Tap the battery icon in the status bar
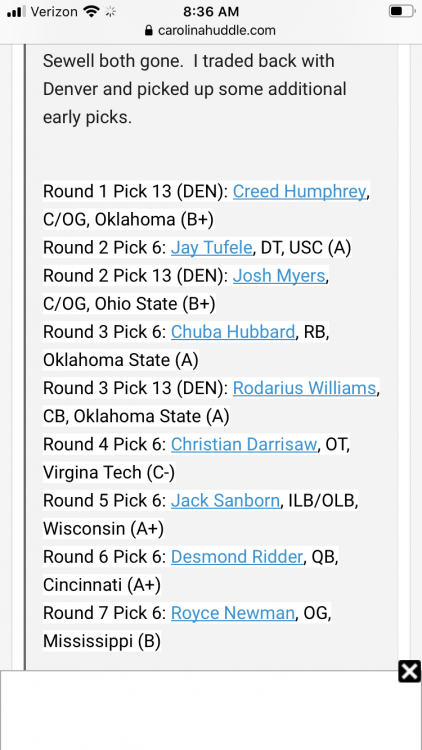Screen dimensions: 422x750 point(401,11)
